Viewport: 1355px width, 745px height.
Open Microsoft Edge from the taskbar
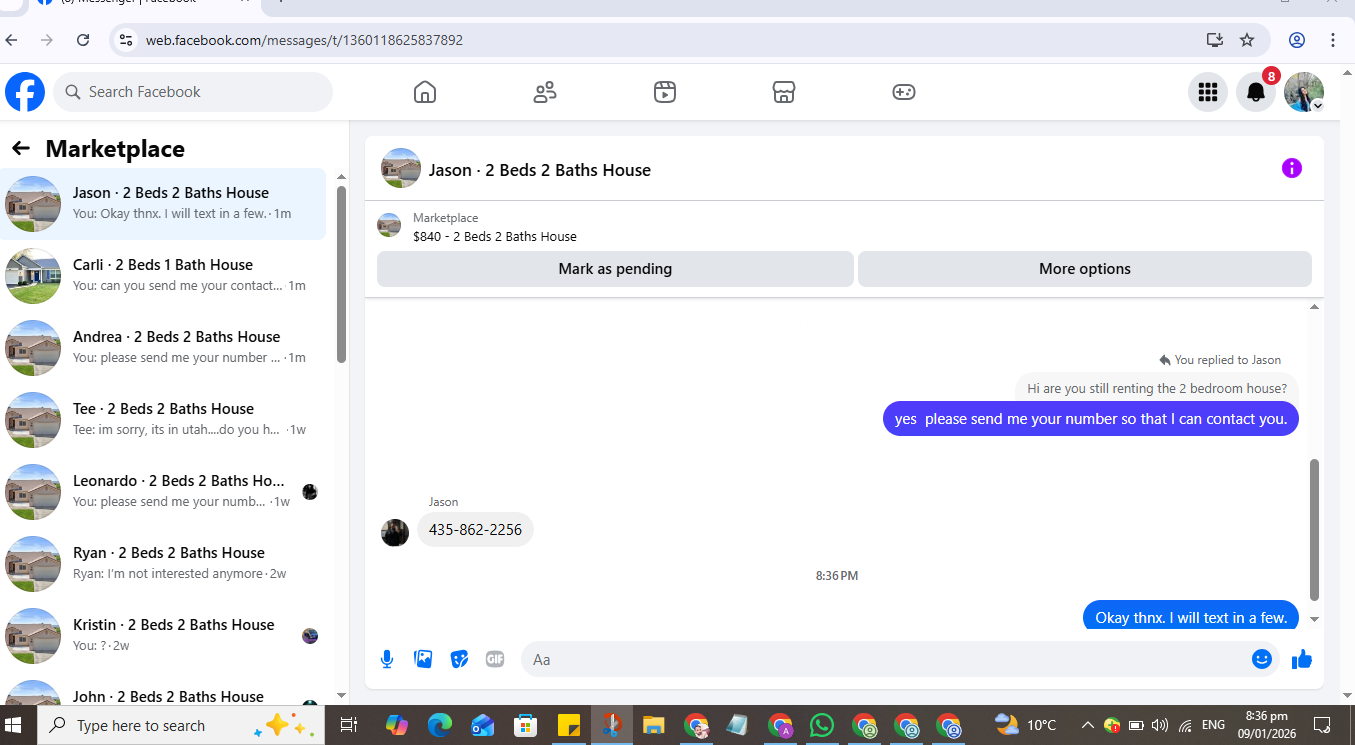coord(440,725)
